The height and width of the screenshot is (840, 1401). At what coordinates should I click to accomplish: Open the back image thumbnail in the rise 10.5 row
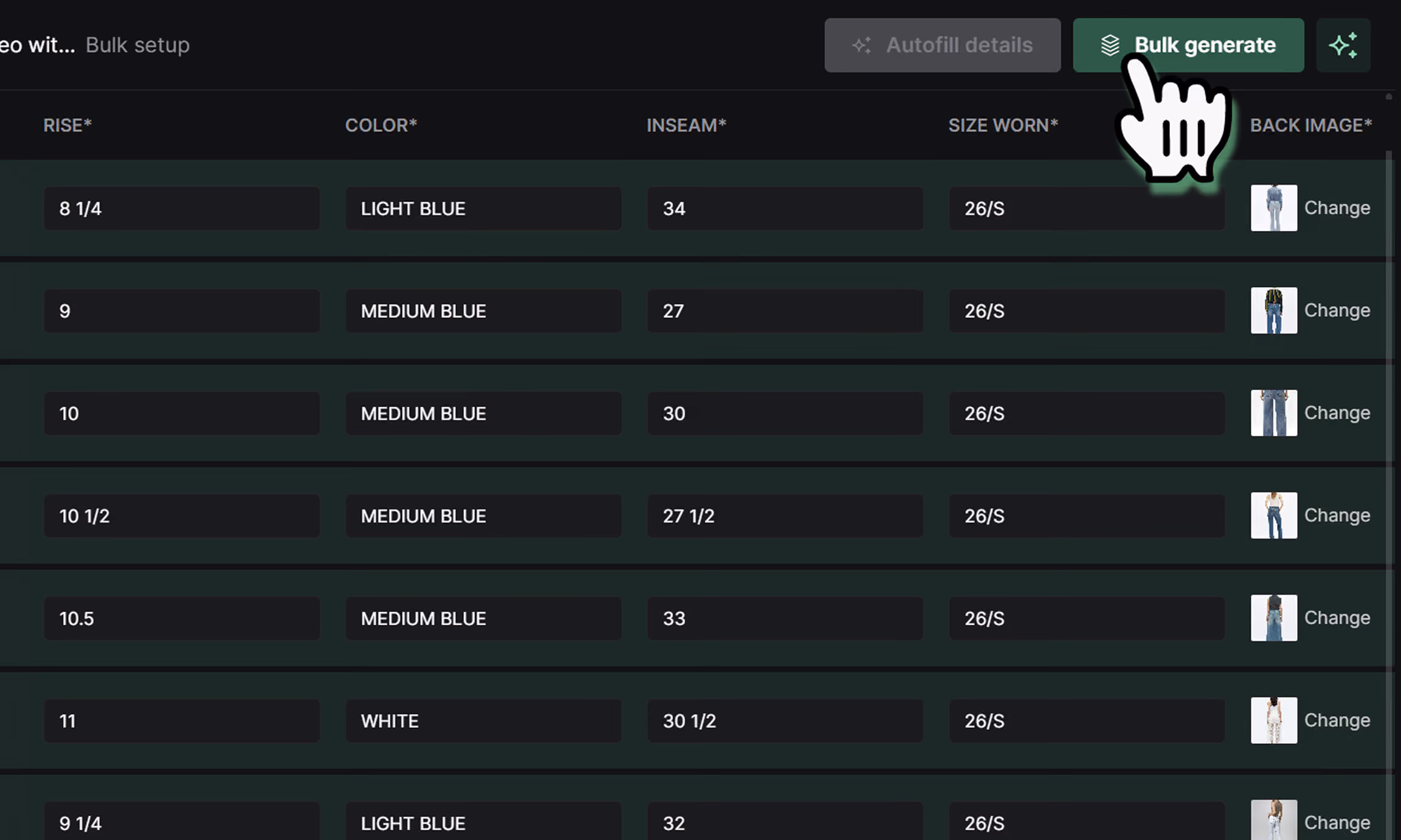tap(1274, 618)
